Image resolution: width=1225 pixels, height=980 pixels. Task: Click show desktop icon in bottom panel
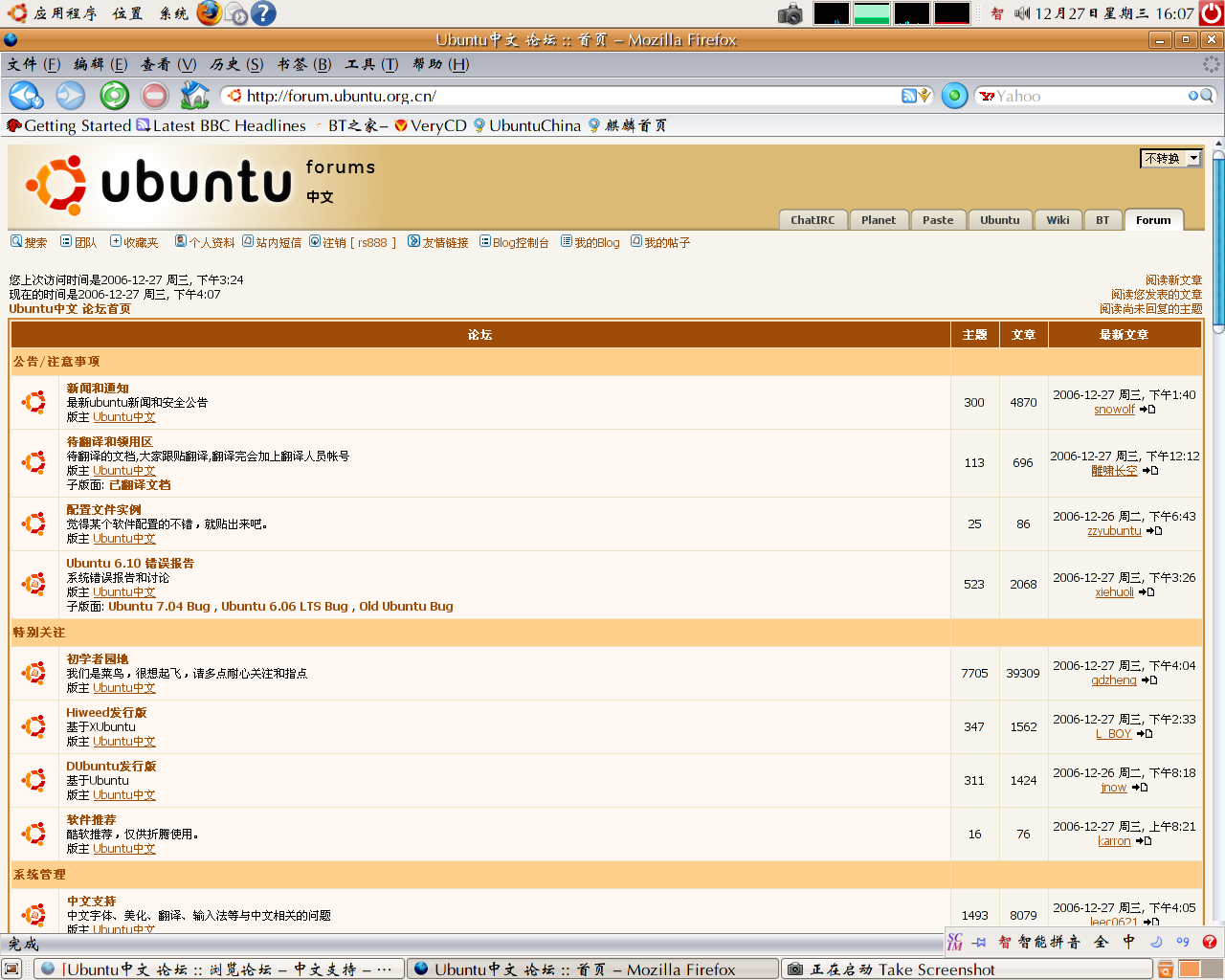[12, 969]
